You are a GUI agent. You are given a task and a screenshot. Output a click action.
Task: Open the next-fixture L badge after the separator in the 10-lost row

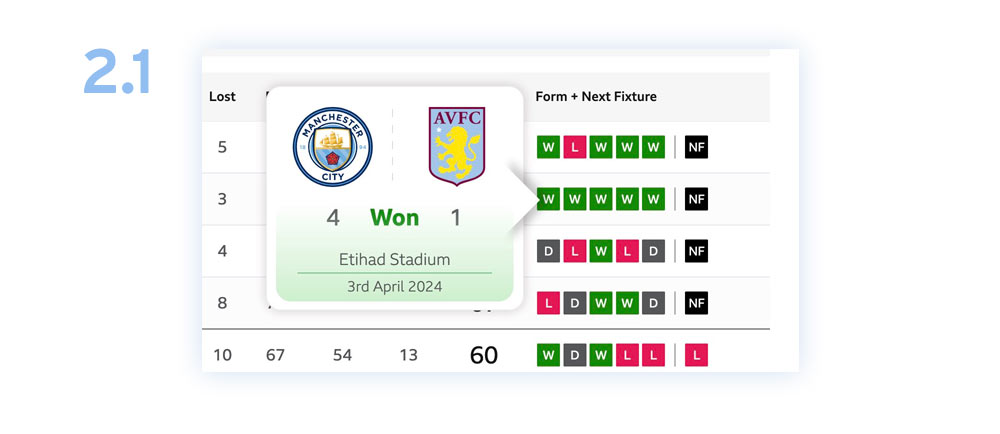696,355
